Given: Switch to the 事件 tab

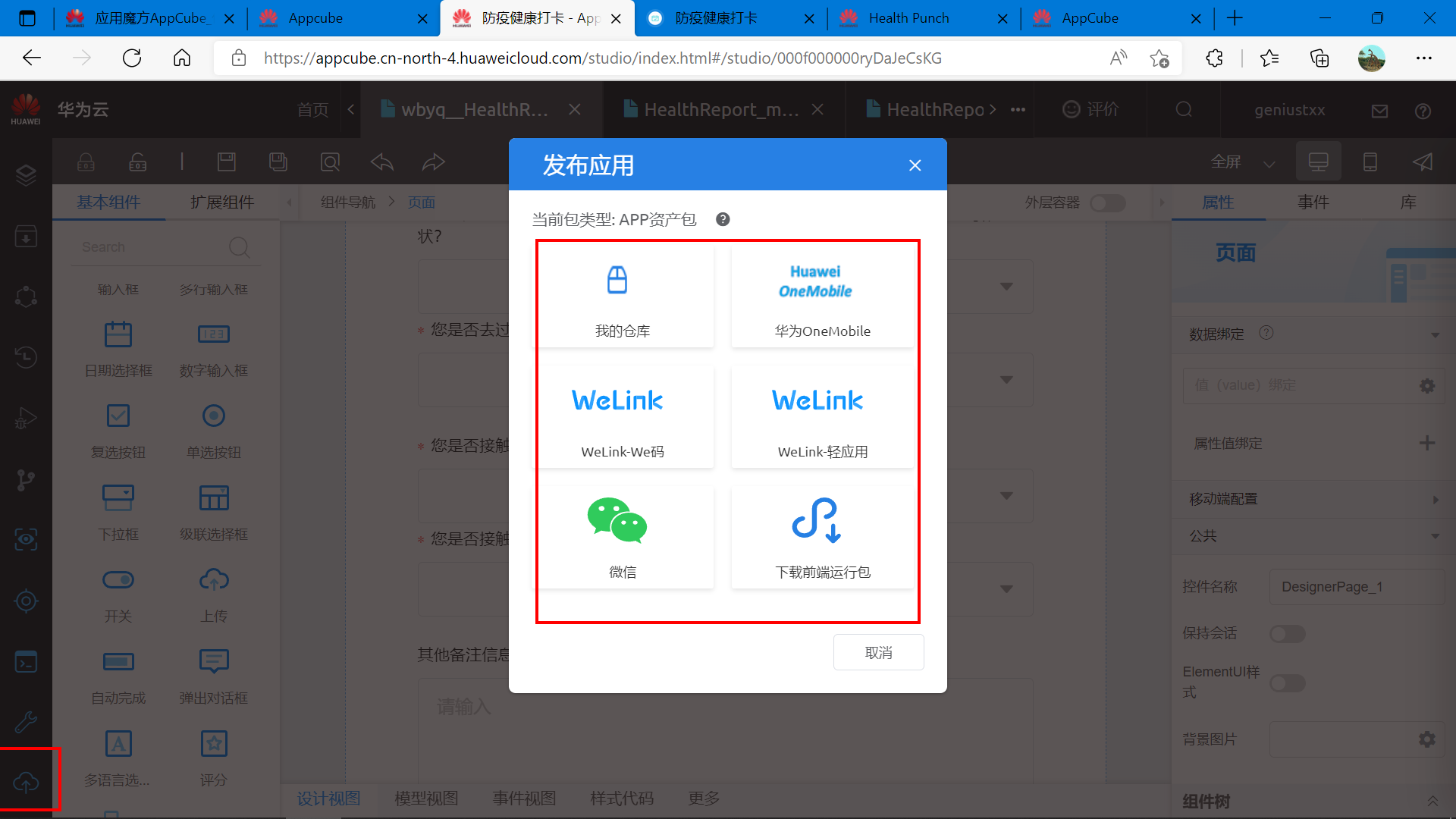Looking at the screenshot, I should coord(1313,202).
